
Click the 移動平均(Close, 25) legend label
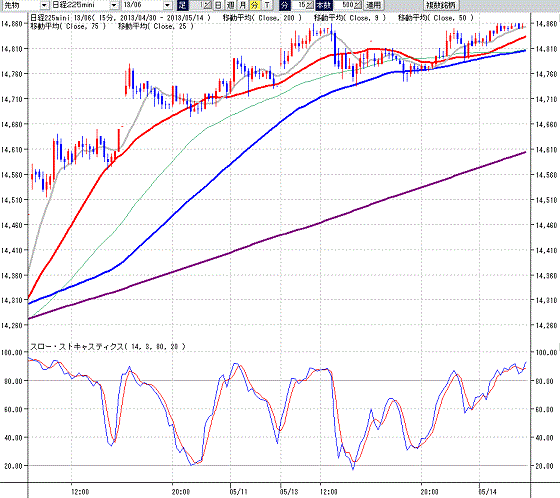click(156, 26)
